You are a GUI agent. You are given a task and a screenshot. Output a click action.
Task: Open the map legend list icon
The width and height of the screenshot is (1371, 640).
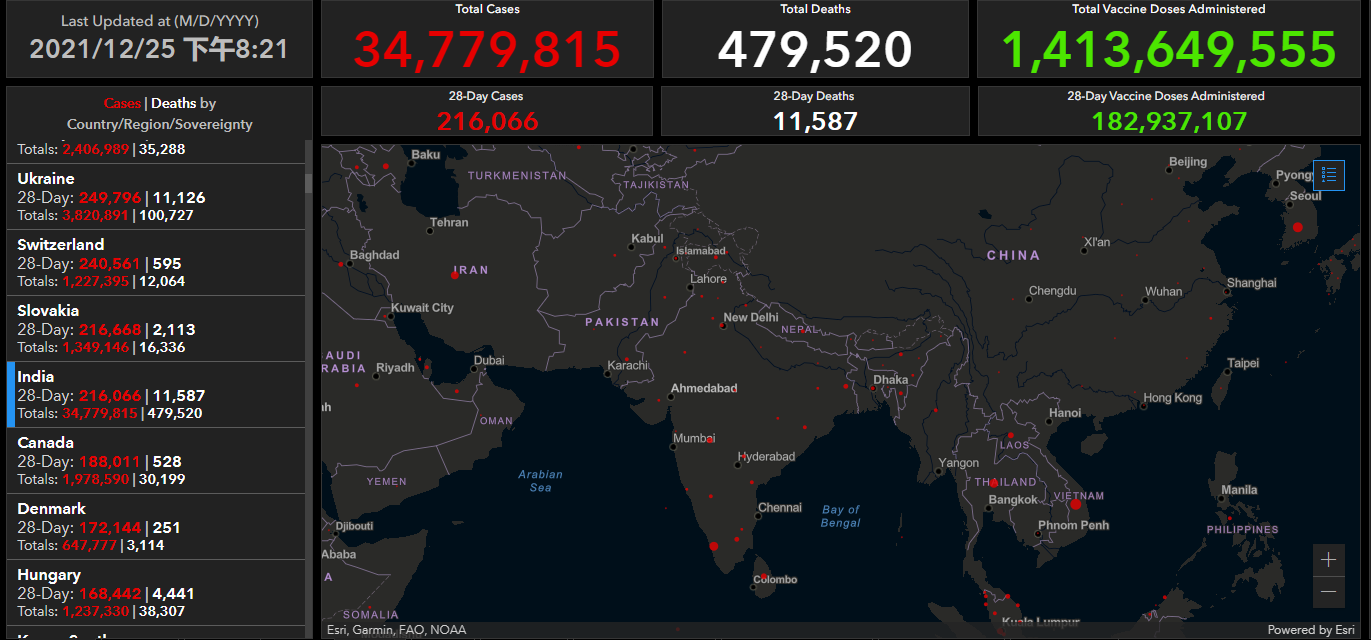(x=1329, y=175)
